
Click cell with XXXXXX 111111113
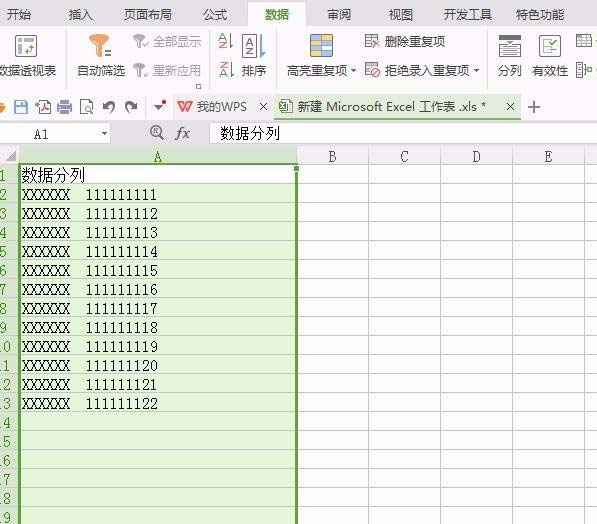pyautogui.click(x=158, y=232)
